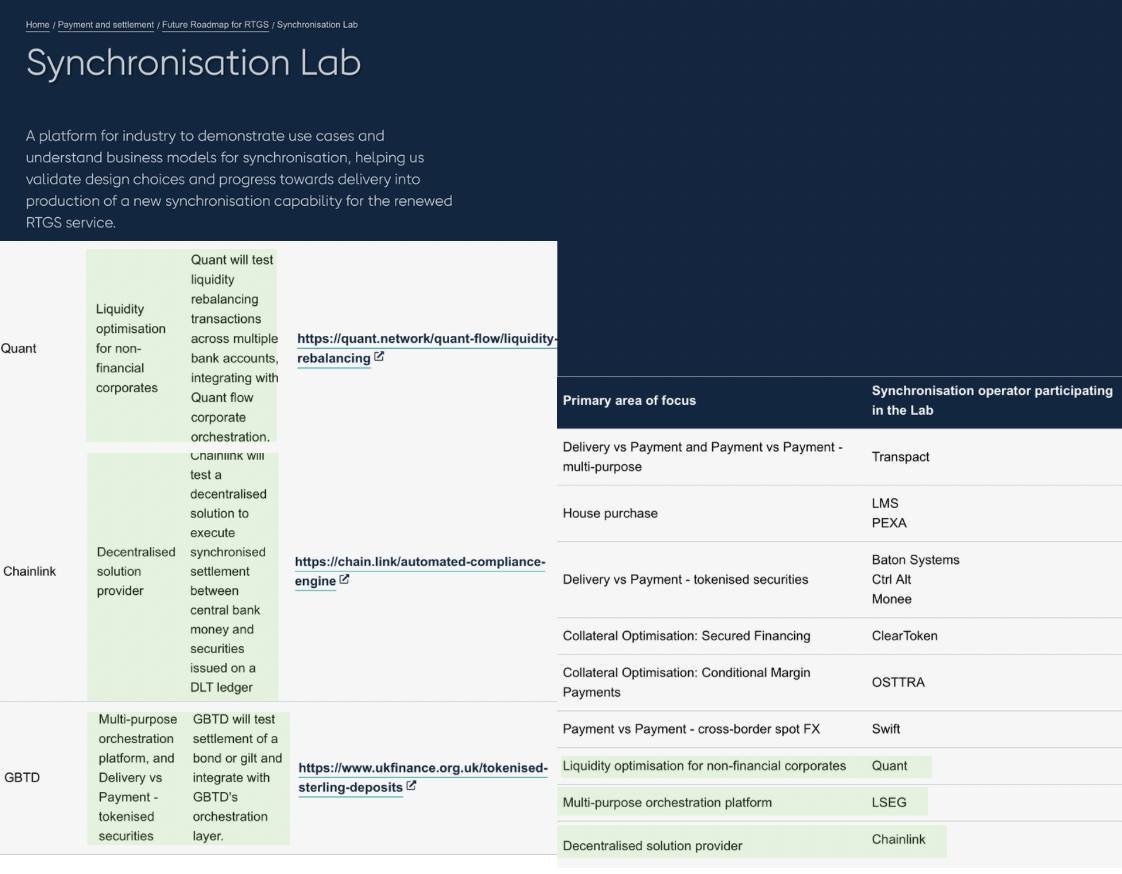Screen dimensions: 1122x874
Task: Click right-table 'Multi-purpose orchestration platform' focus cell
Action: tap(667, 802)
